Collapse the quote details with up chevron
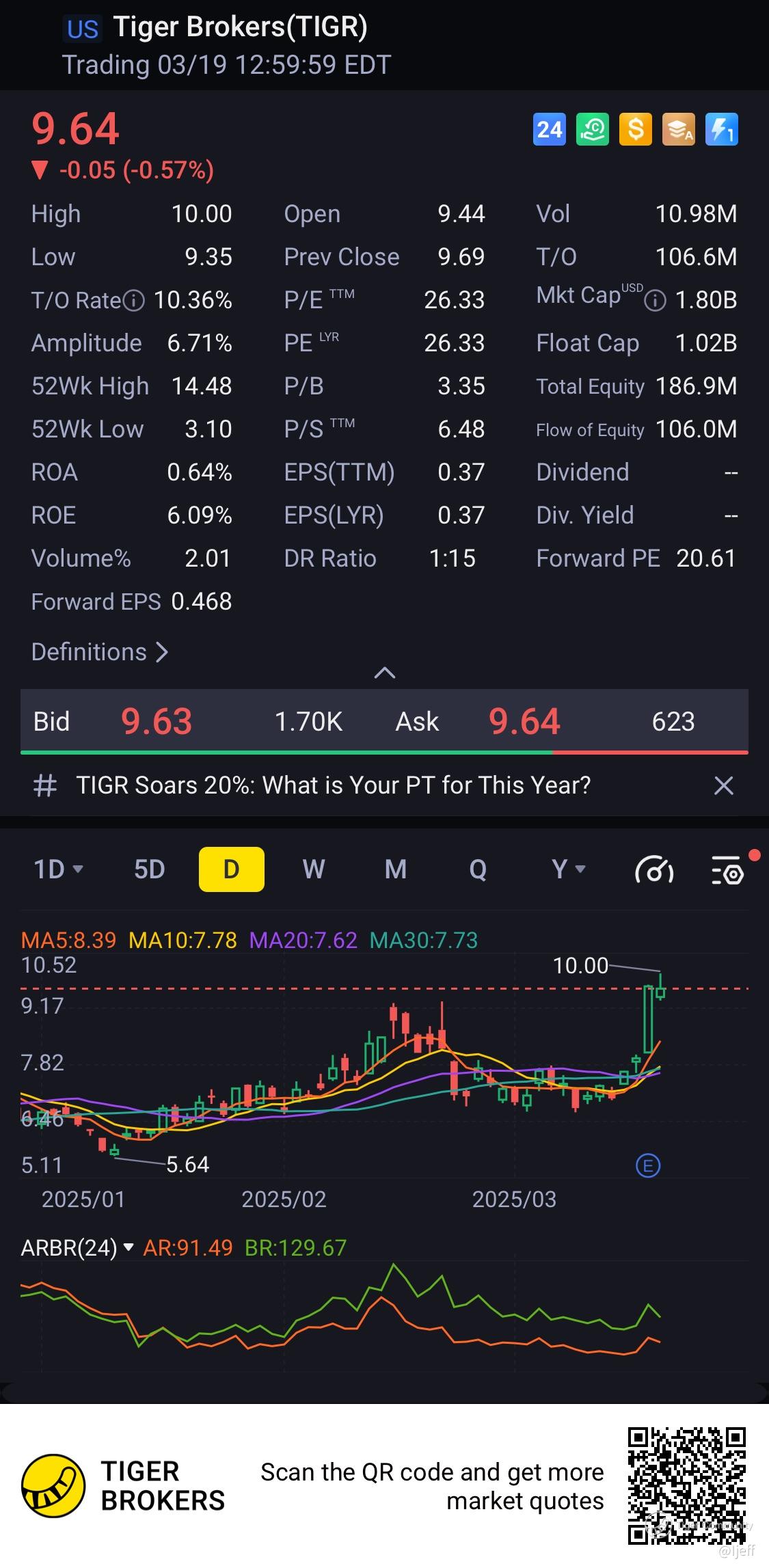Image resolution: width=769 pixels, height=1568 pixels. pos(385,673)
